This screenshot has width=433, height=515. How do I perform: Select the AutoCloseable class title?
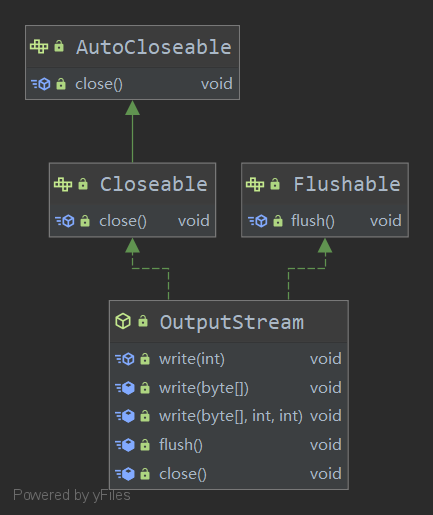(x=154, y=47)
